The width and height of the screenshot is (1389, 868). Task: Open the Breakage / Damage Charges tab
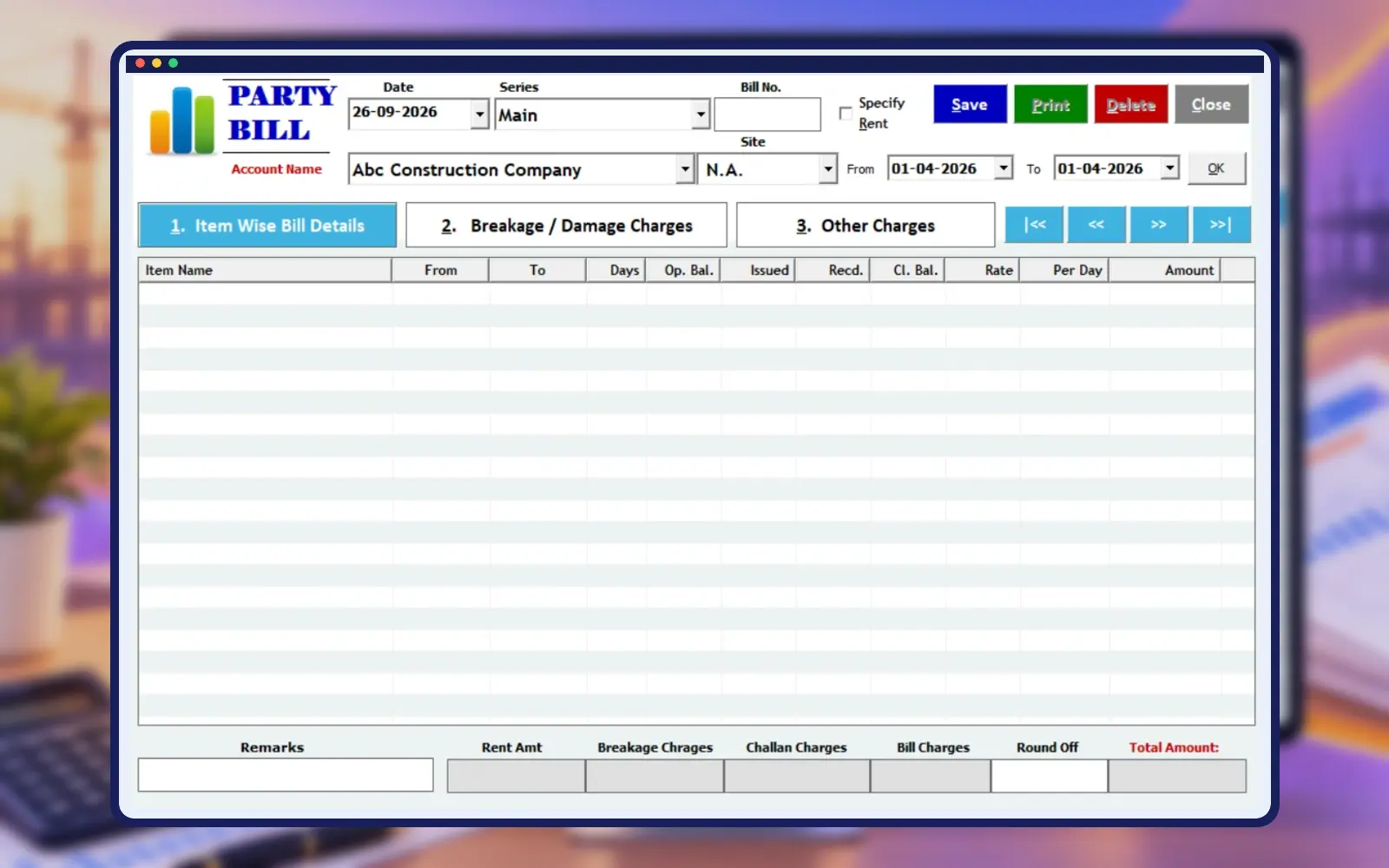pyautogui.click(x=566, y=226)
